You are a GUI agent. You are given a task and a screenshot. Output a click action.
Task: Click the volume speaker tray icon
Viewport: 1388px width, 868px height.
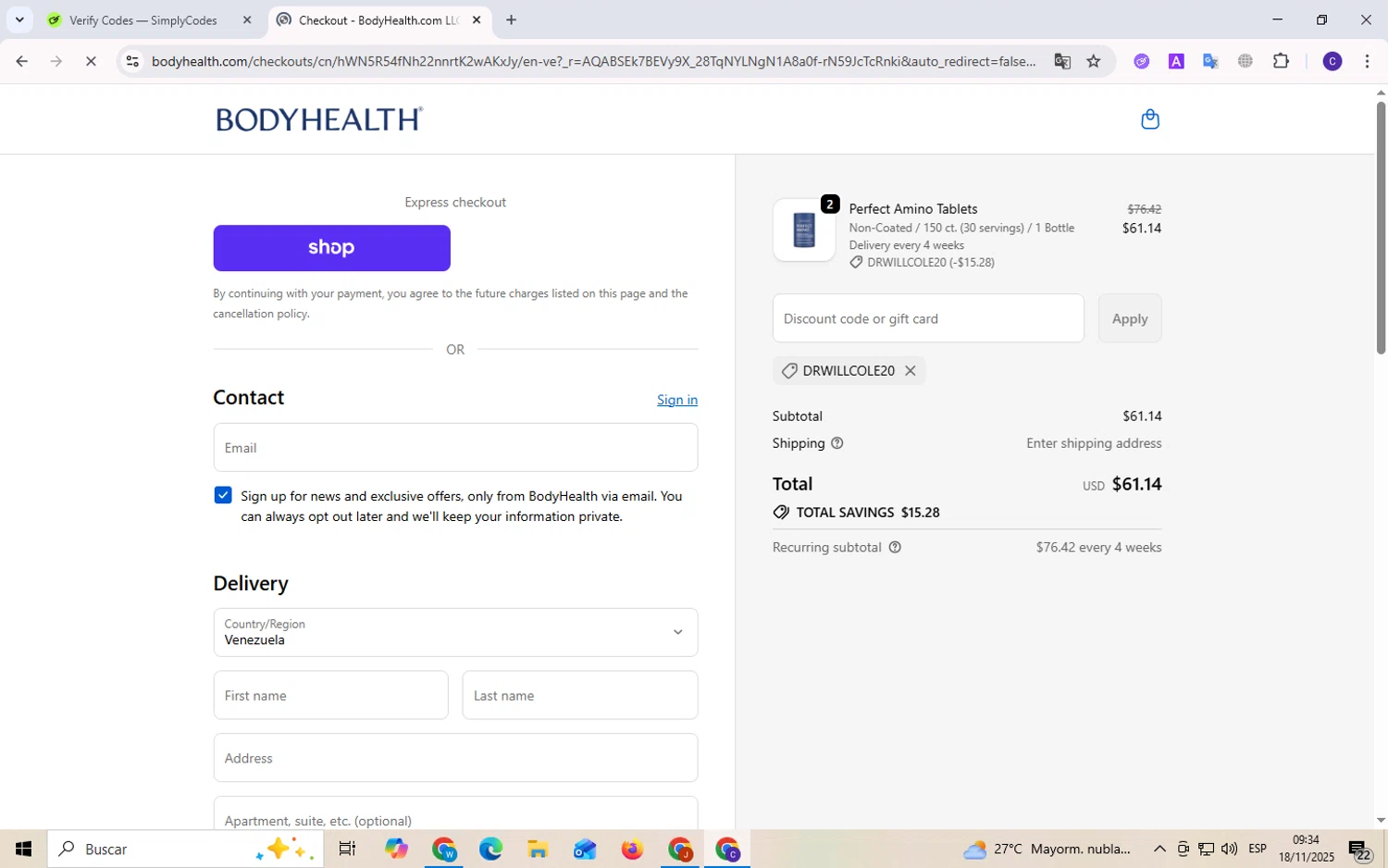1229,849
